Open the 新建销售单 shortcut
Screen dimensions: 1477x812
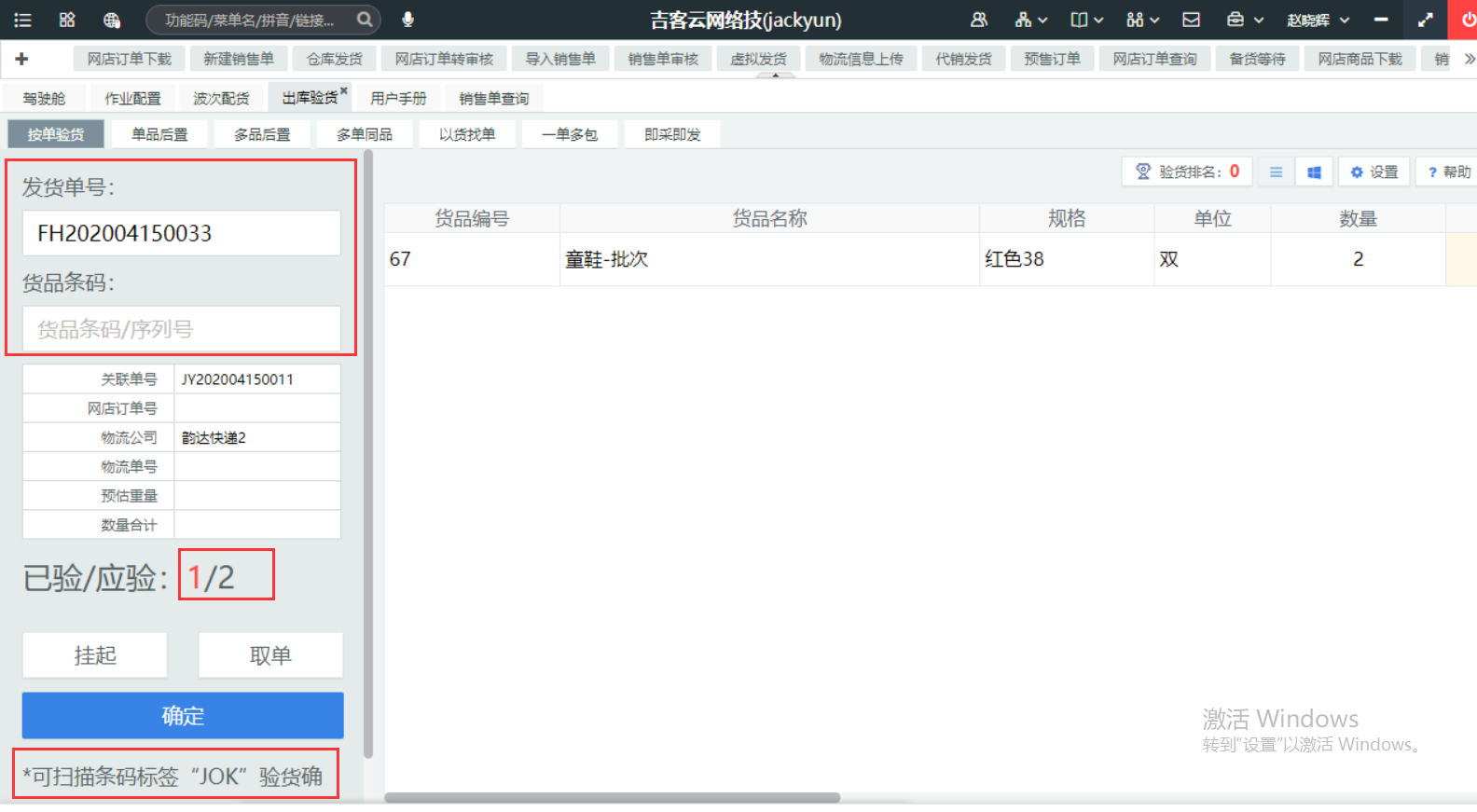(x=239, y=59)
